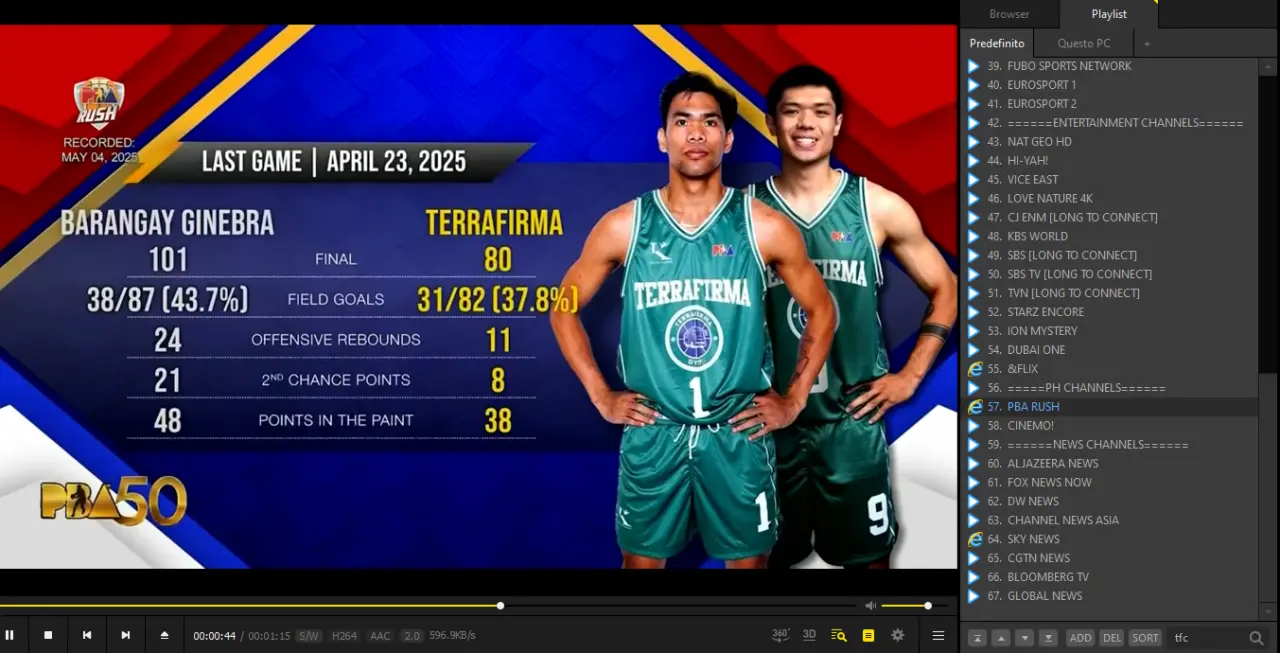Click the play icon beside HI-YAH!
Viewport: 1280px width, 653px height.
974,161
